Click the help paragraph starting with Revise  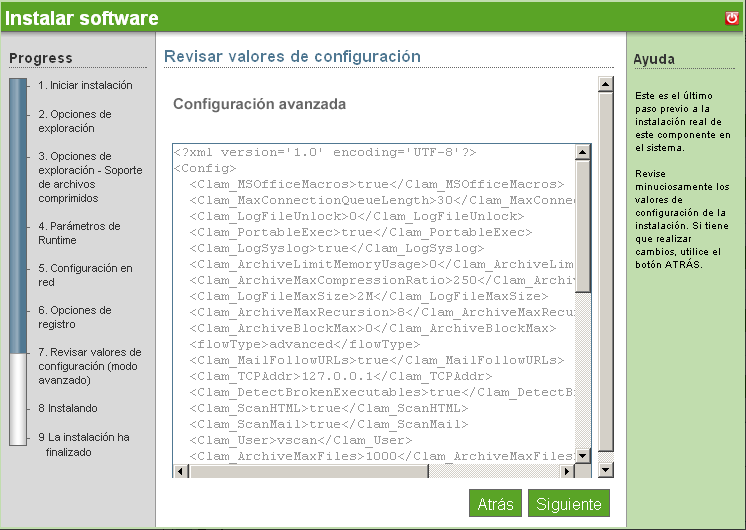click(x=682, y=219)
